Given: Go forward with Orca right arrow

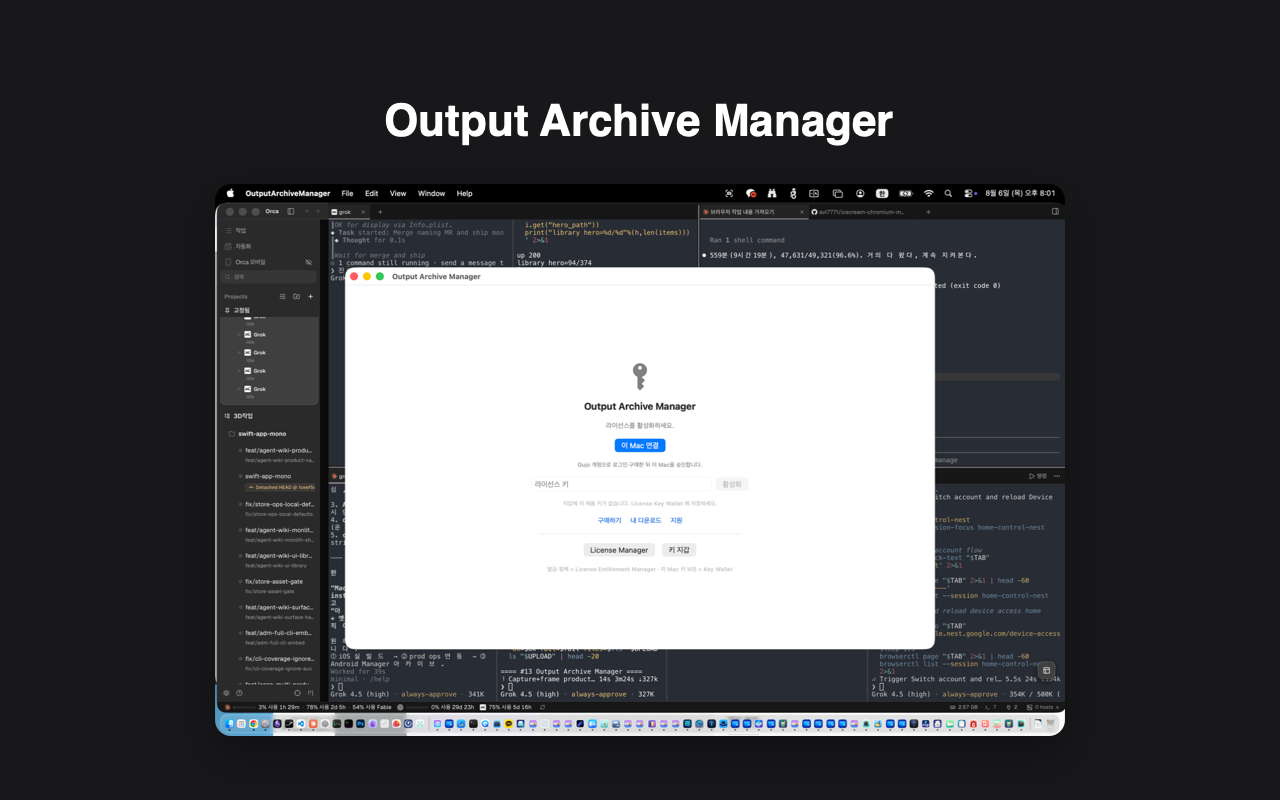Looking at the screenshot, I should [319, 212].
